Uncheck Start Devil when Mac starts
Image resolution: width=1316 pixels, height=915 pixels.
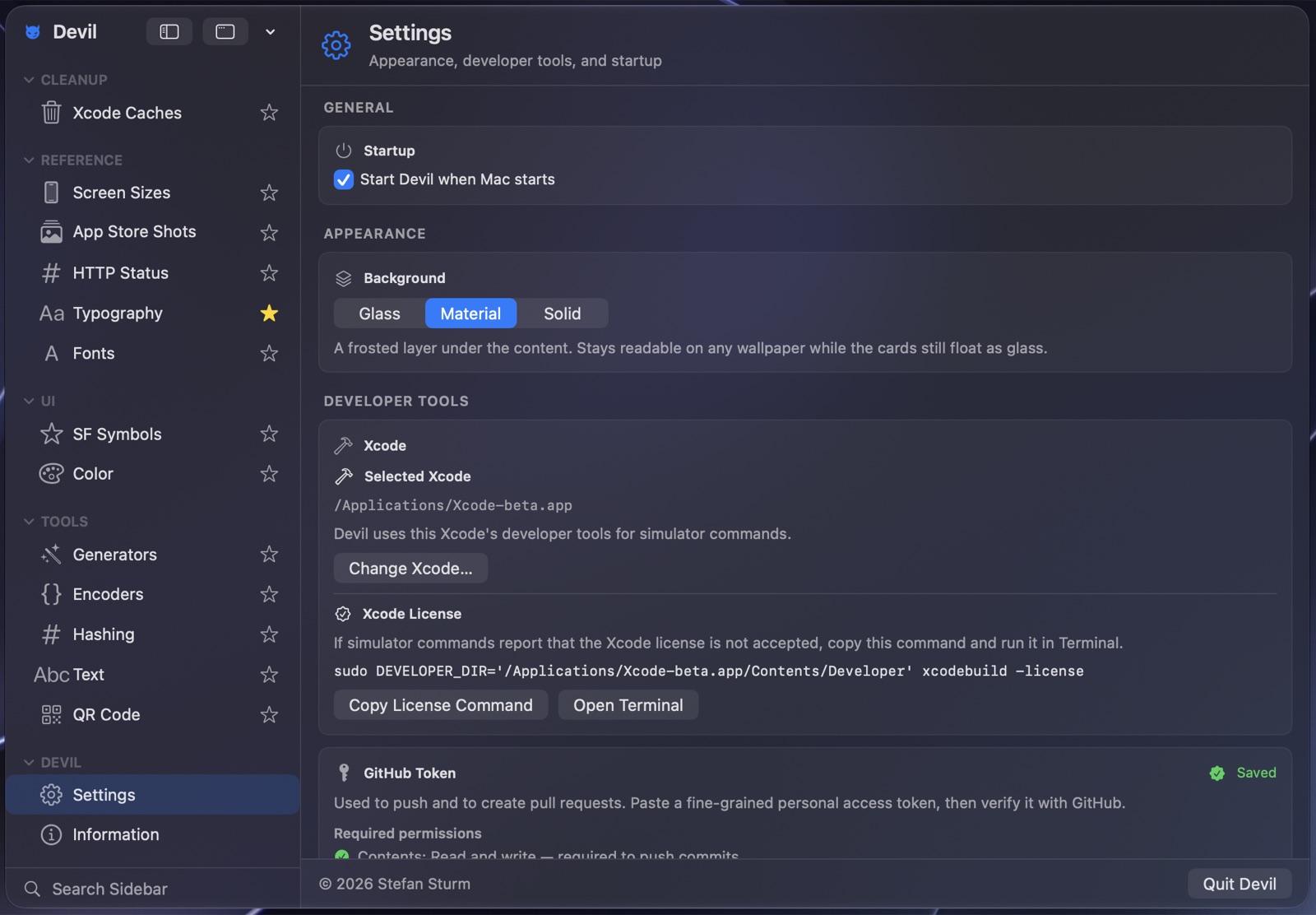point(344,179)
